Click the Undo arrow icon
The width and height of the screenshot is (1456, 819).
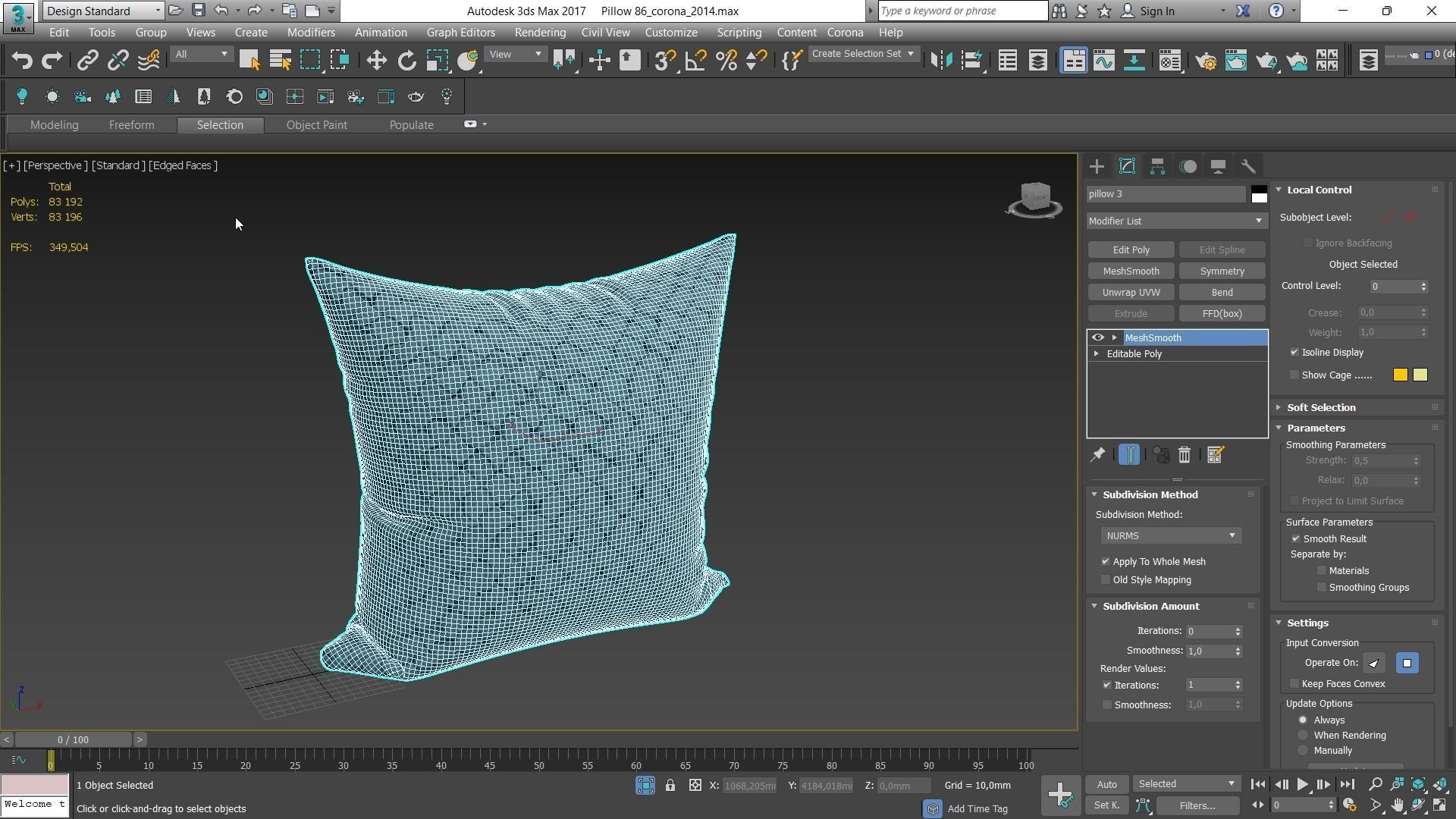point(22,61)
